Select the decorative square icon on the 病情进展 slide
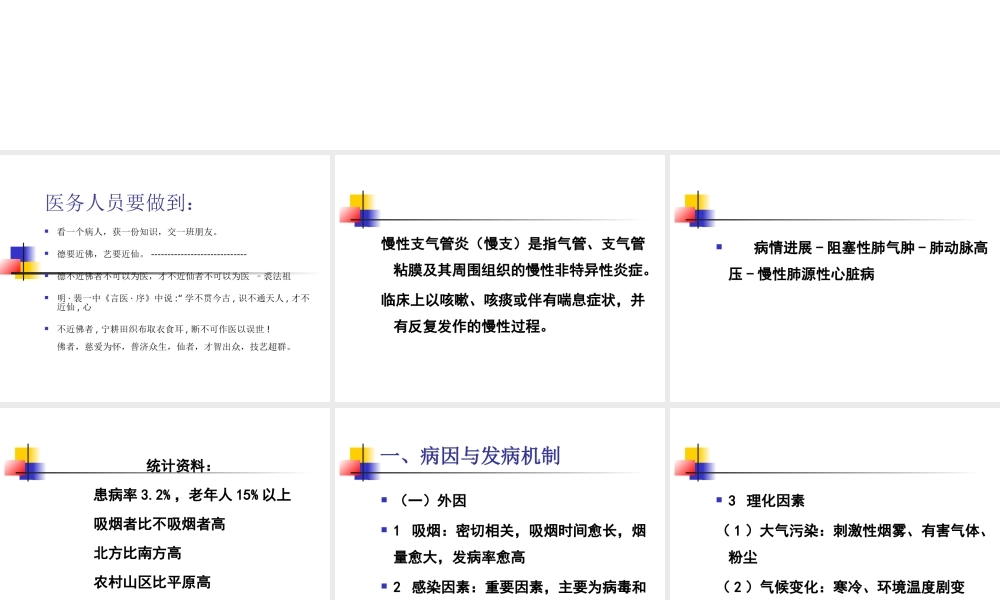 [x=697, y=210]
